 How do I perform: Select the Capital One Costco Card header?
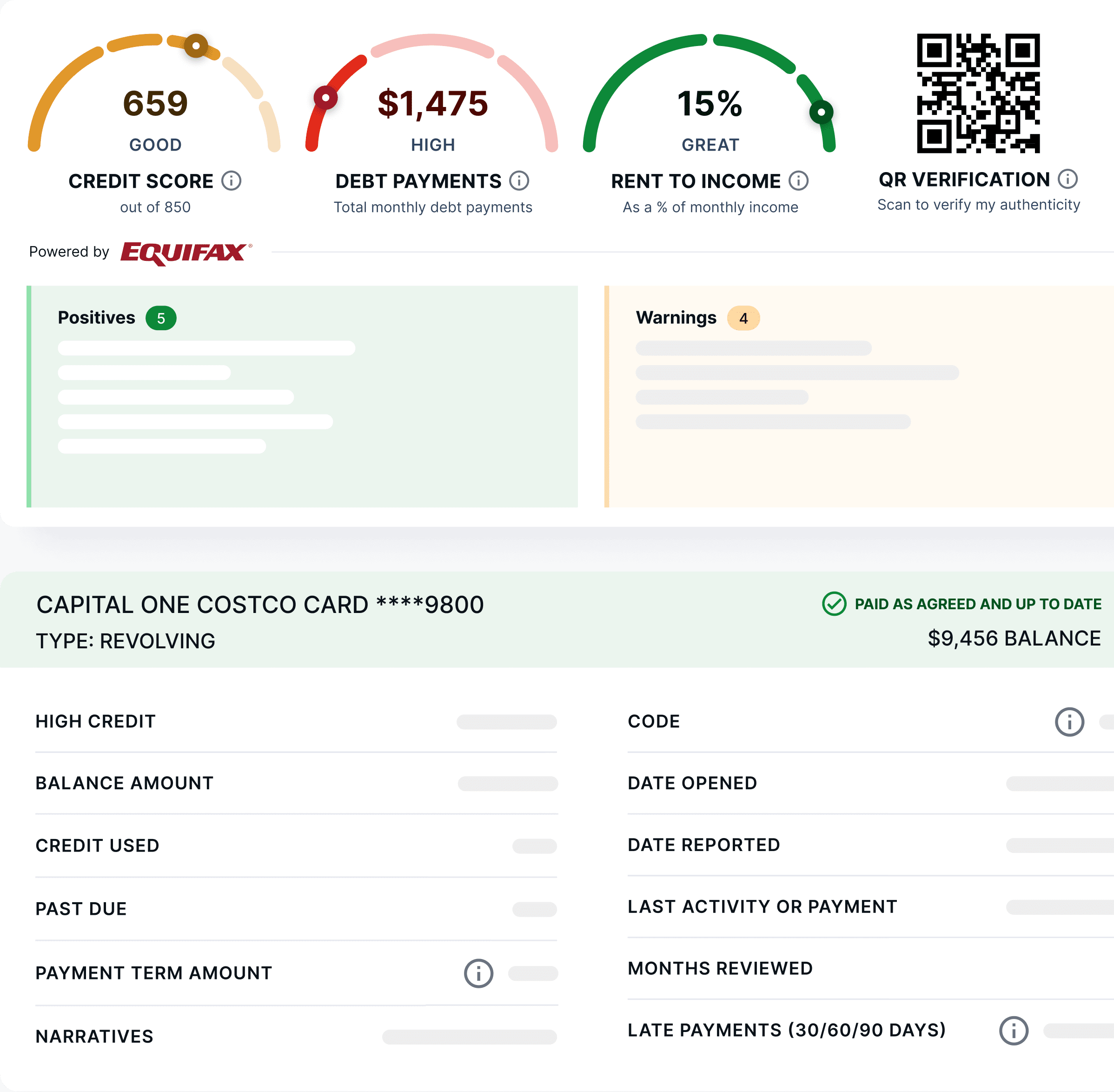coord(260,605)
